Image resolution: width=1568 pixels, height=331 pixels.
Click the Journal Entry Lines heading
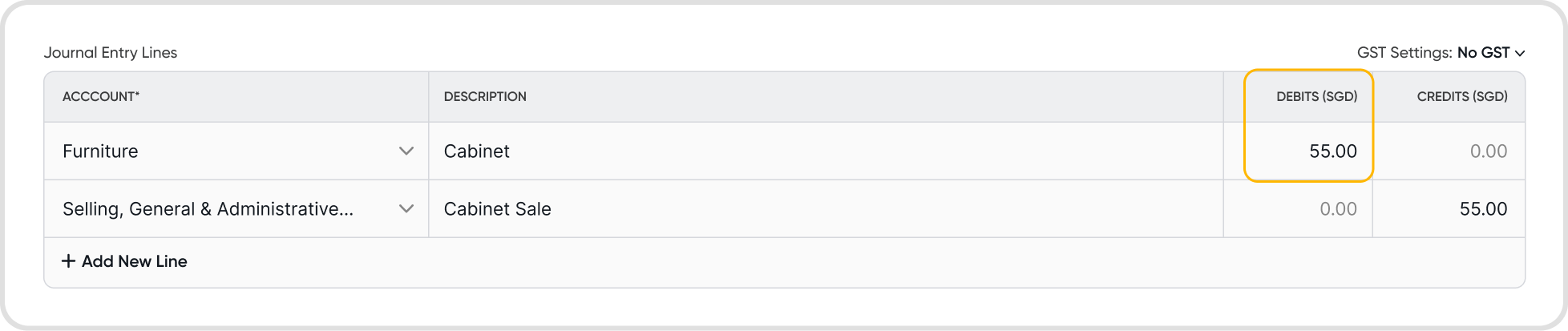(111, 53)
